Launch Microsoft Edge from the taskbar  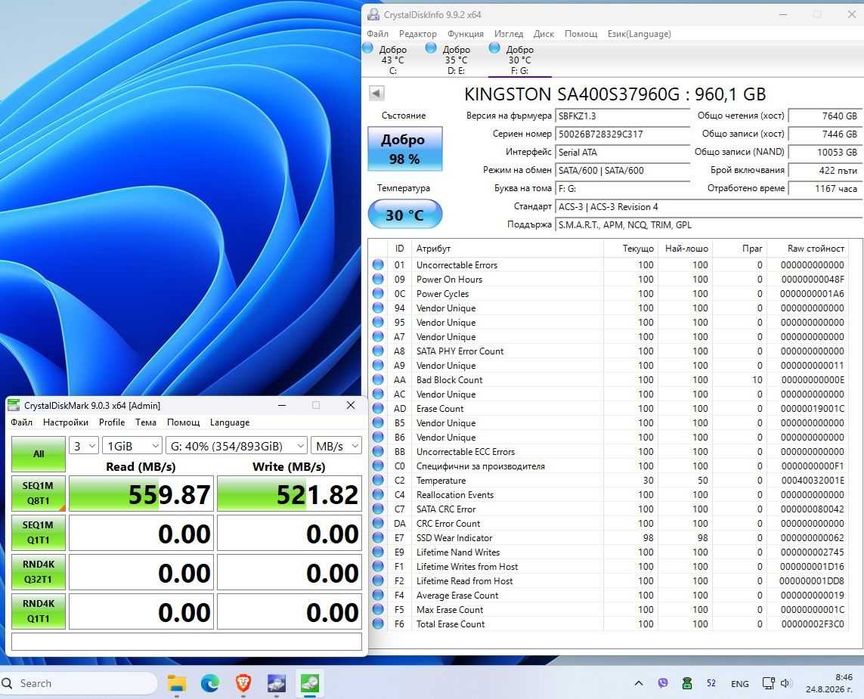(210, 684)
